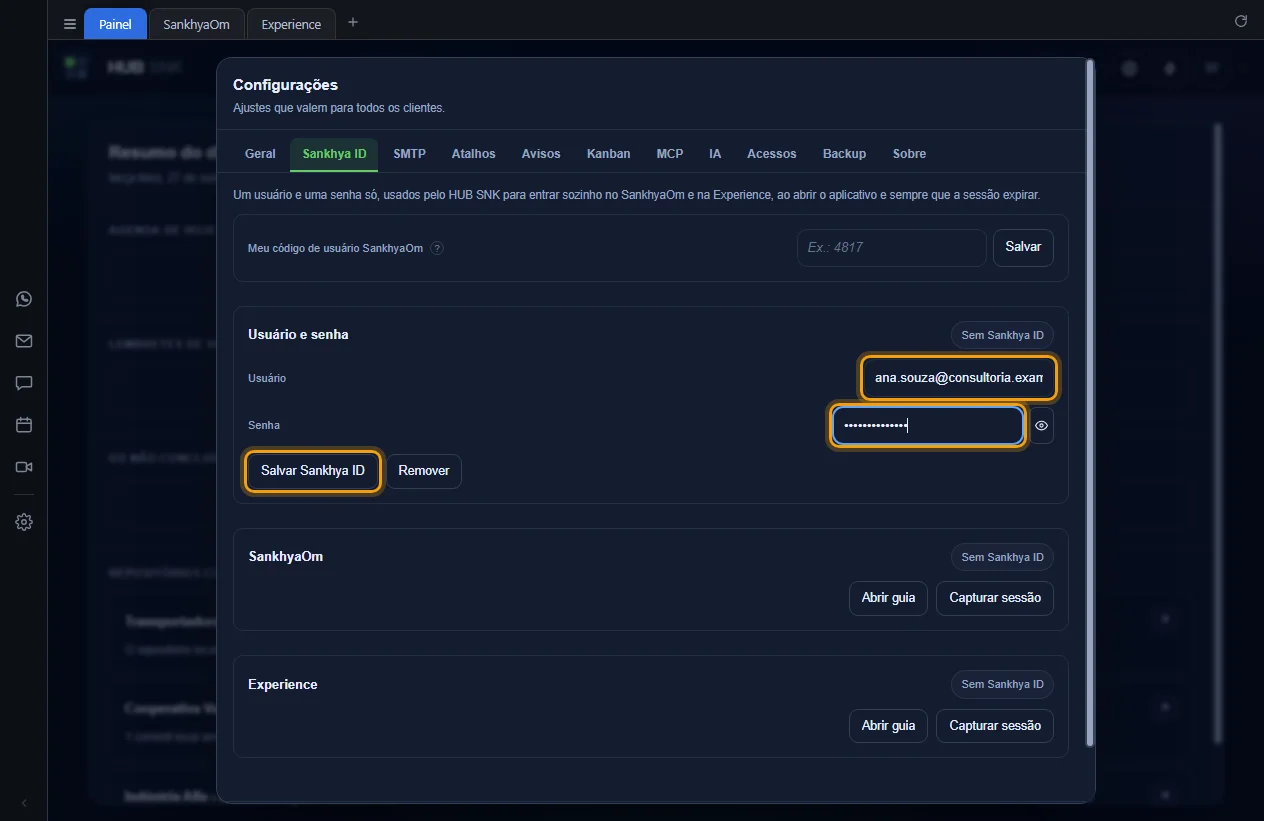Image resolution: width=1264 pixels, height=821 pixels.
Task: Click the Salvar Sankhya ID button
Action: 313,471
